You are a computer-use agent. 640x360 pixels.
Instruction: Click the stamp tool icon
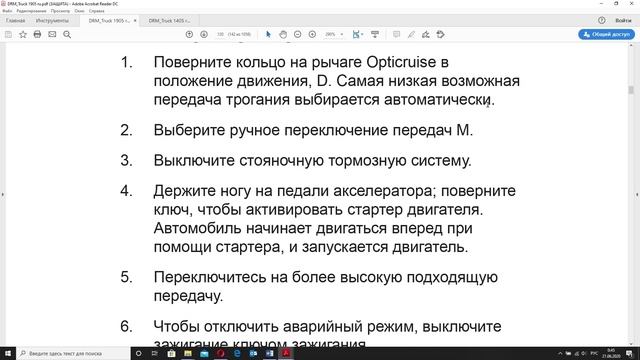pyautogui.click(x=440, y=35)
